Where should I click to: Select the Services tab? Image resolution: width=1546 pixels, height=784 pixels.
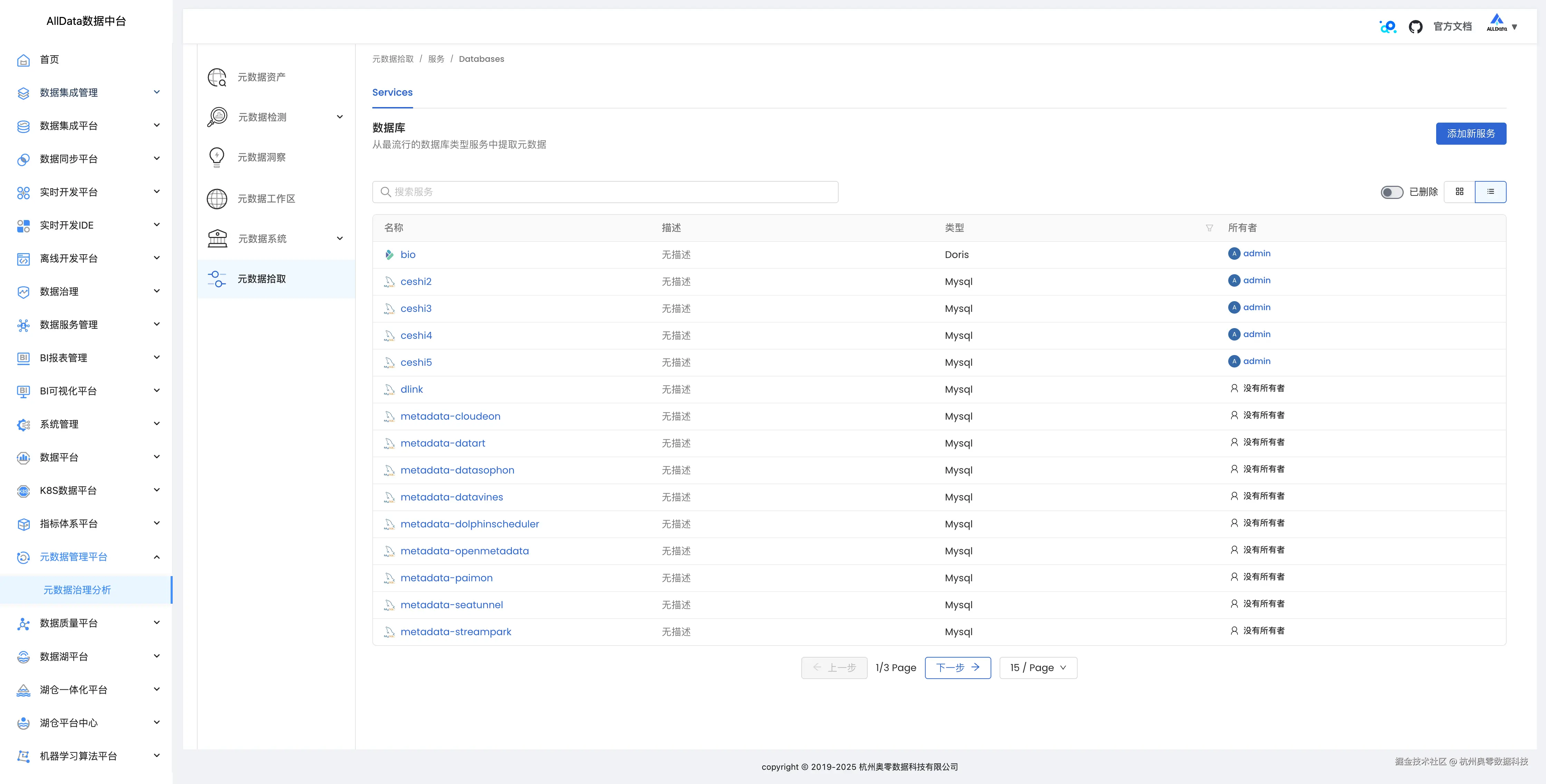coord(392,93)
